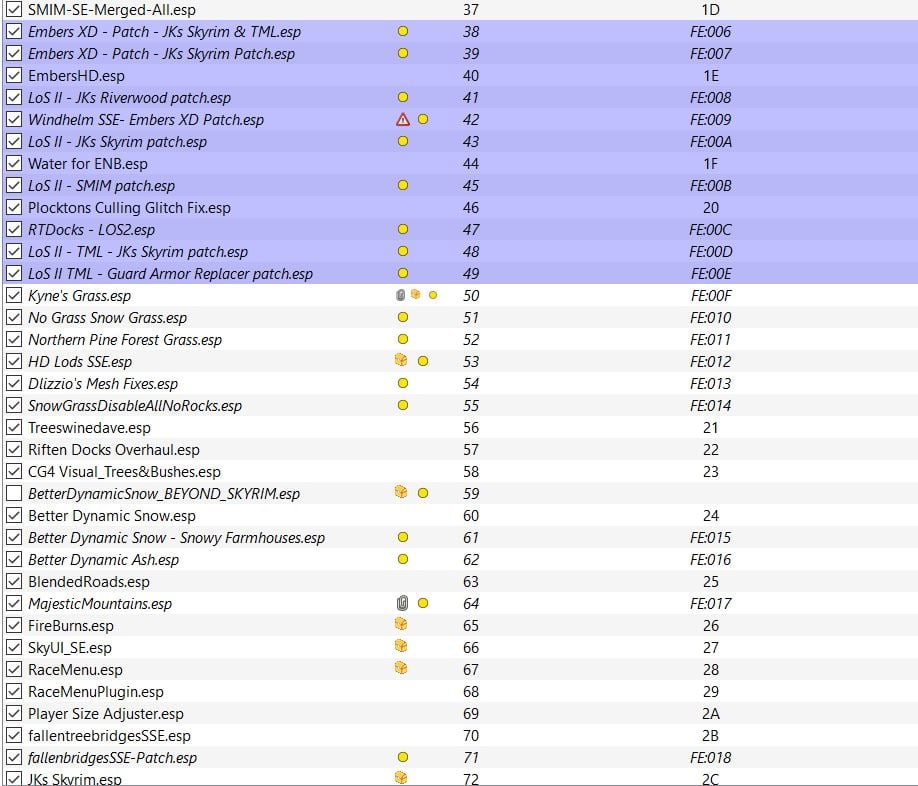Select HD Lods SSE.esp plugin name

point(80,362)
